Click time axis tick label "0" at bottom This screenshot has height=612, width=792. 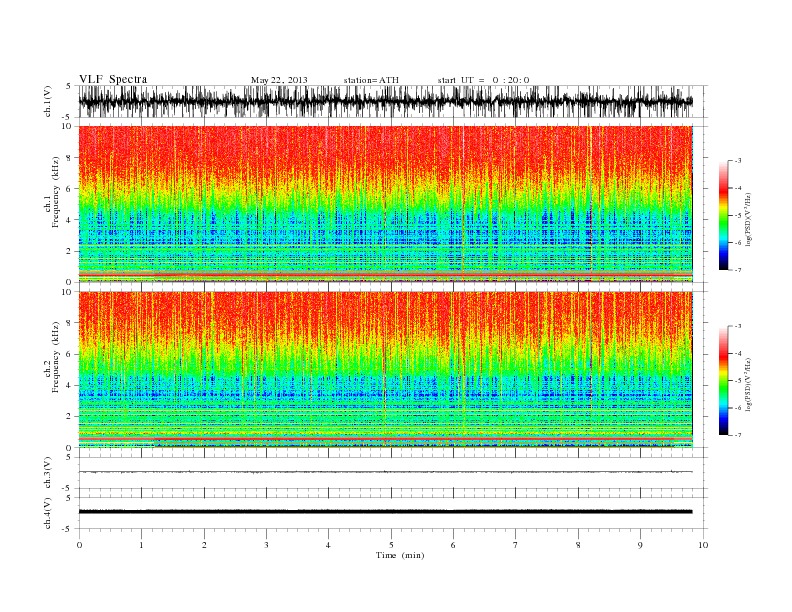(x=79, y=545)
